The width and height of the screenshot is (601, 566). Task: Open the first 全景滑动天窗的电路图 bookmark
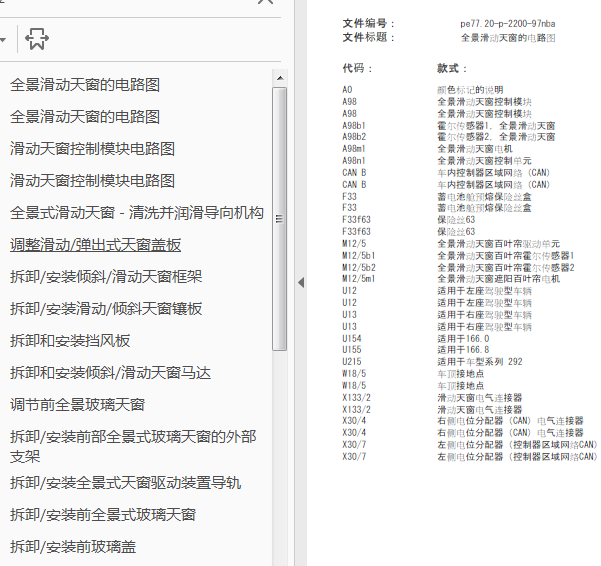pyautogui.click(x=85, y=85)
